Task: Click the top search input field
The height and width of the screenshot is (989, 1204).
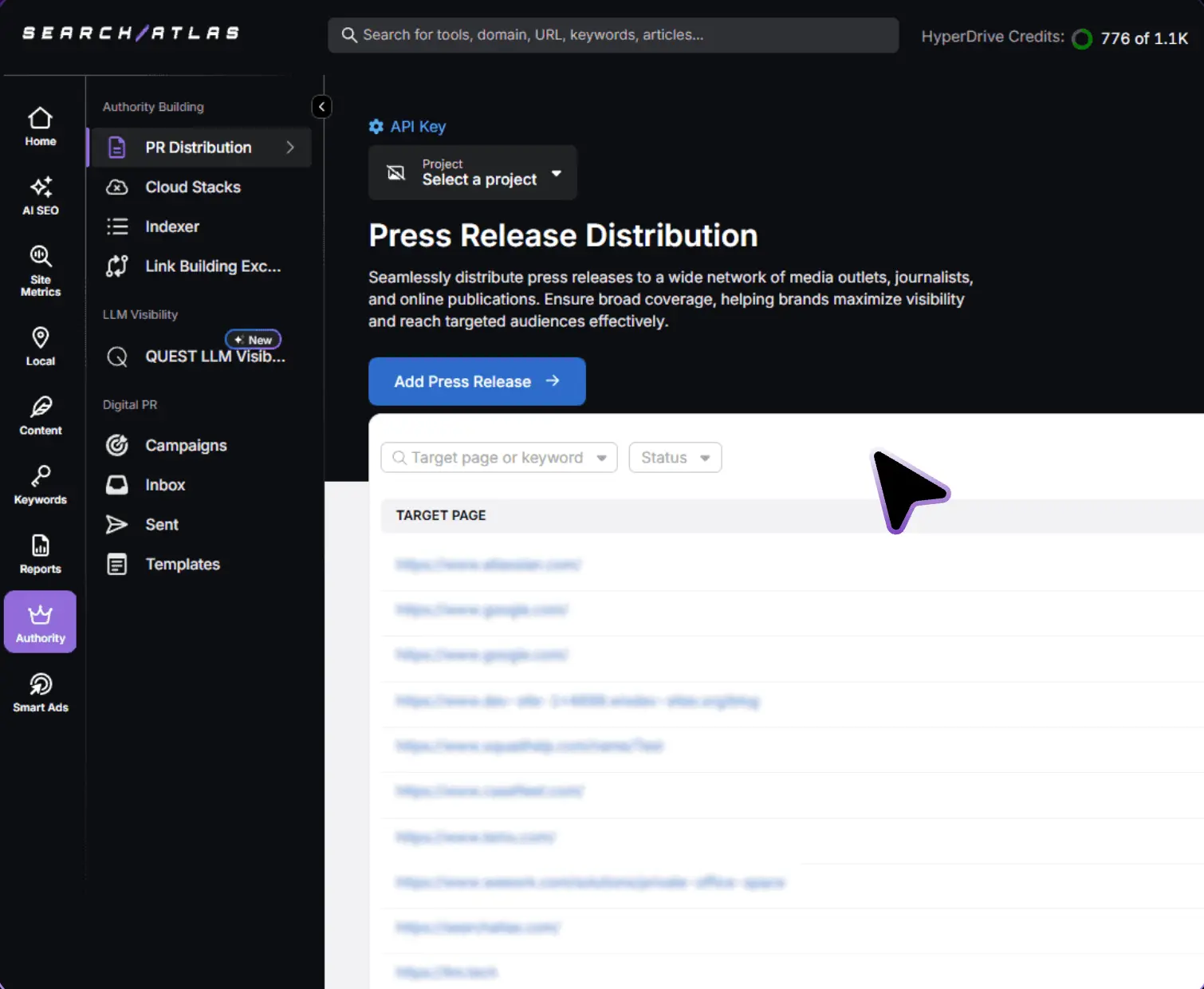Action: [612, 35]
